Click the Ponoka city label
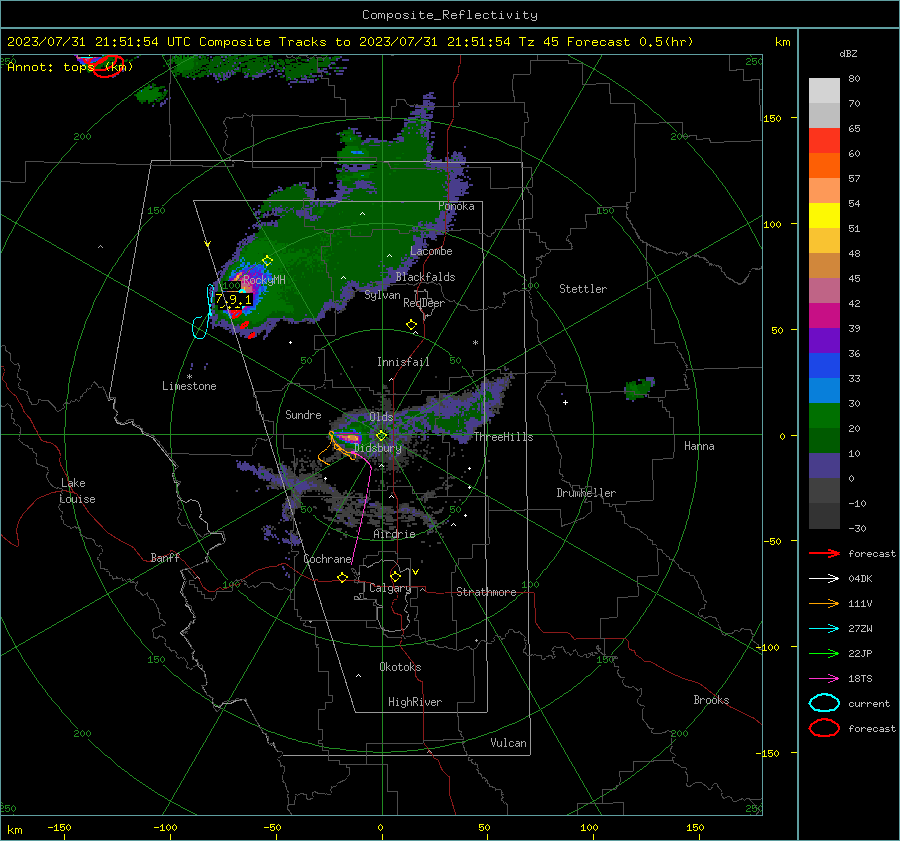This screenshot has height=841, width=900. point(456,206)
